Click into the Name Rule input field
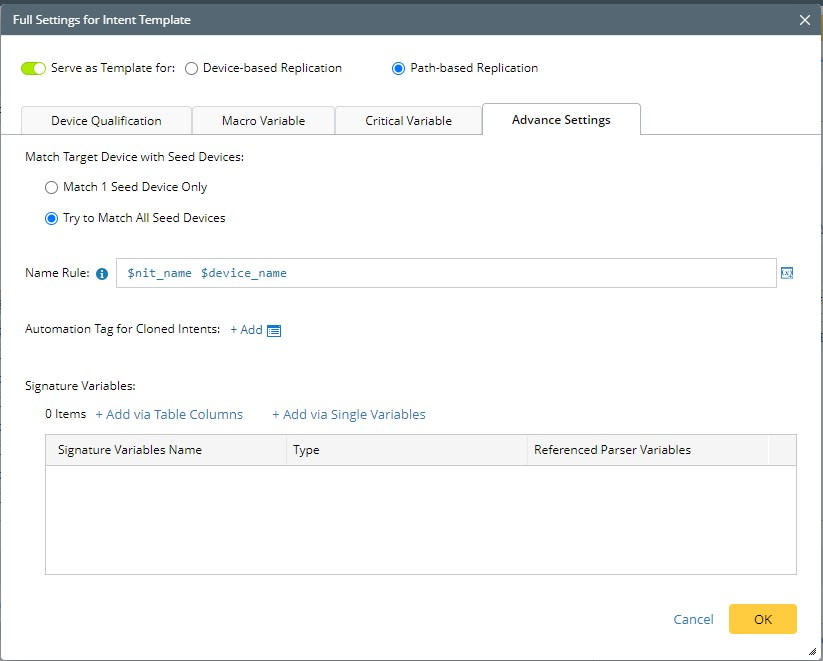823x661 pixels. pos(446,273)
